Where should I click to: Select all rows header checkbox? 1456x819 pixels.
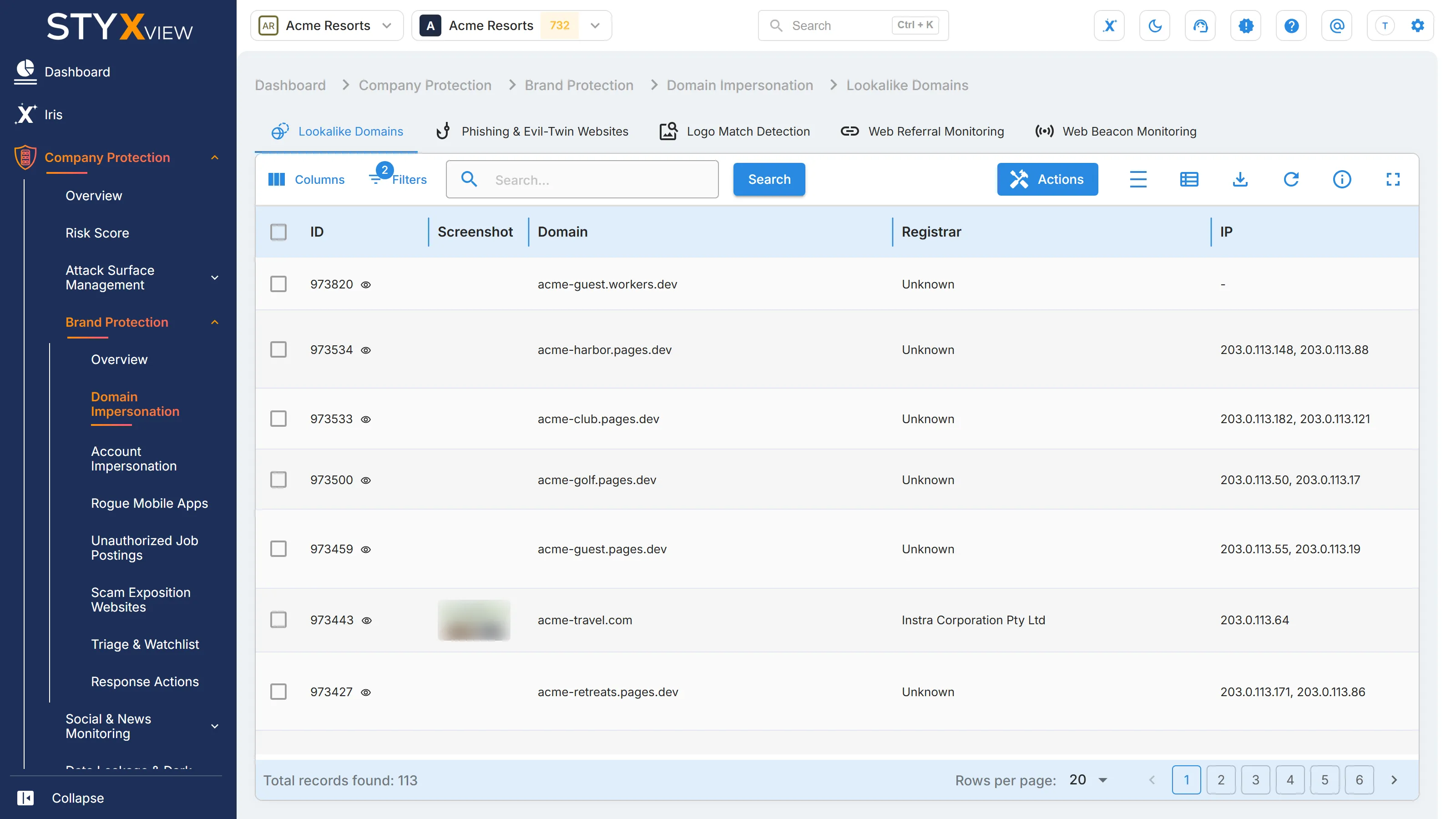pyautogui.click(x=278, y=232)
